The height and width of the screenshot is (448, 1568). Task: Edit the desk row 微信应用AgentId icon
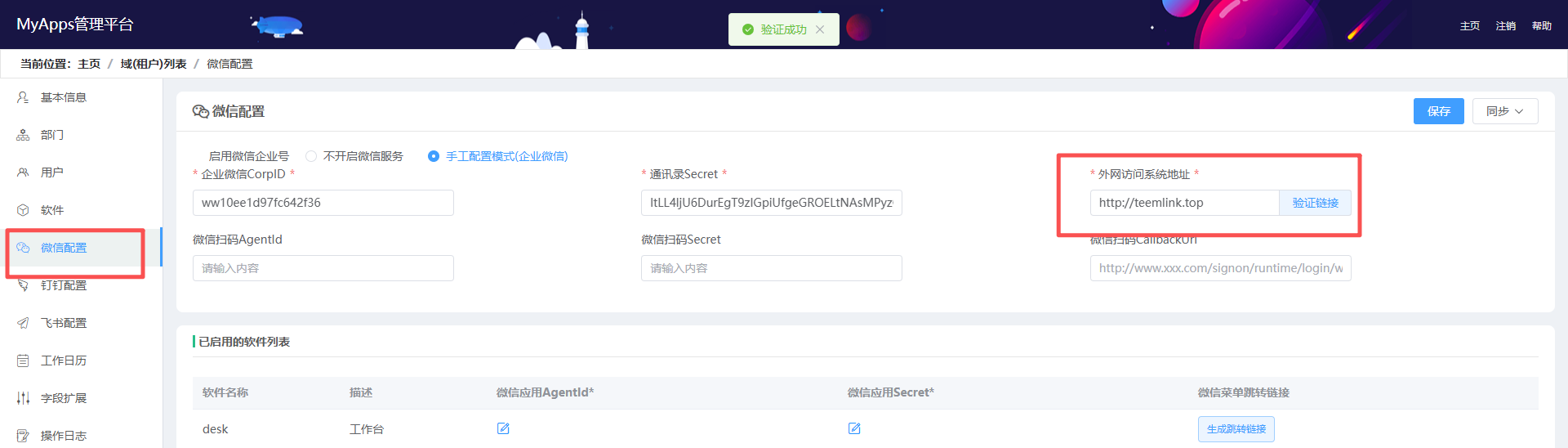(x=503, y=428)
